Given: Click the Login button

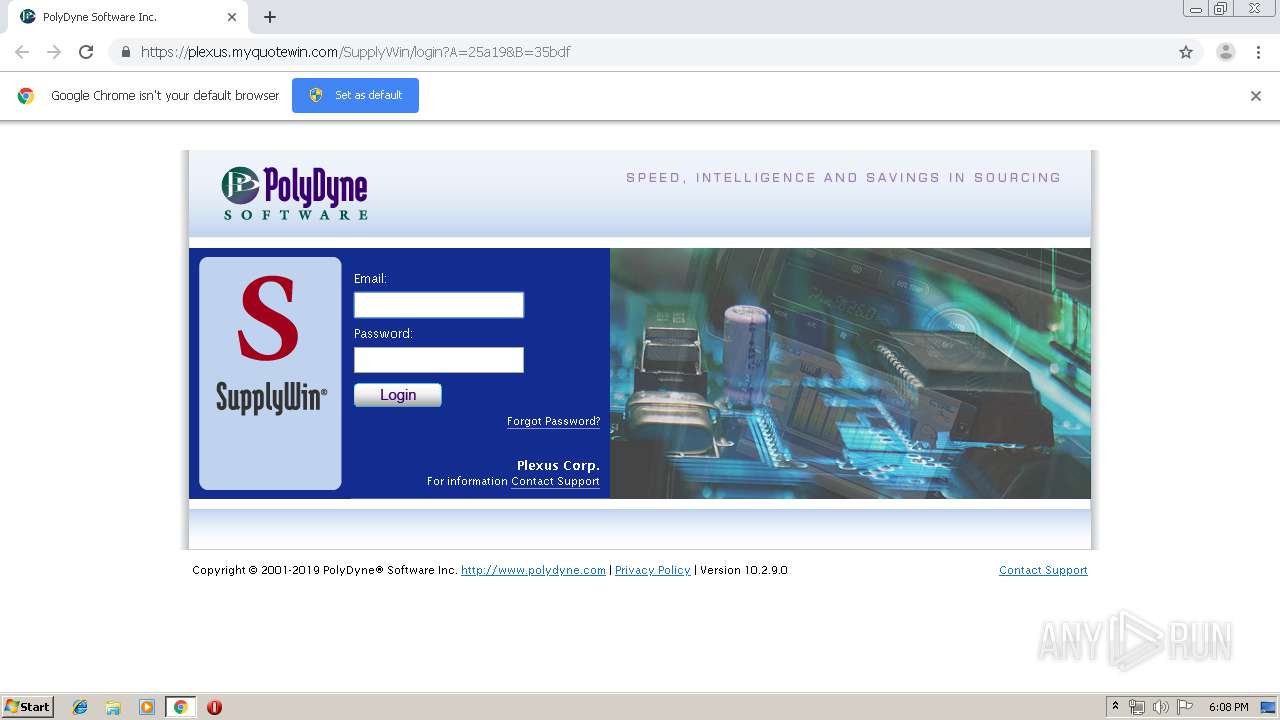Looking at the screenshot, I should point(397,395).
